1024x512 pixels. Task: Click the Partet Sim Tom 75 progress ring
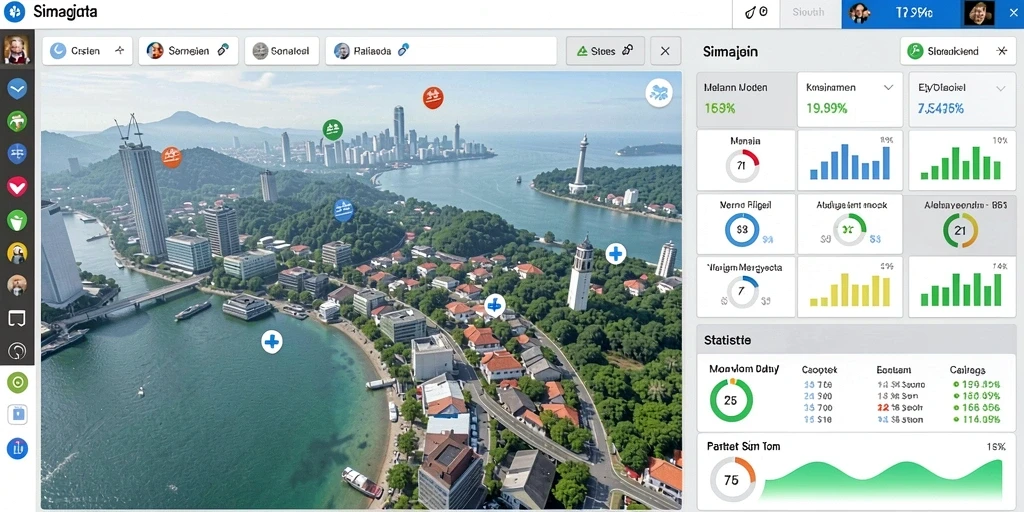pos(731,480)
